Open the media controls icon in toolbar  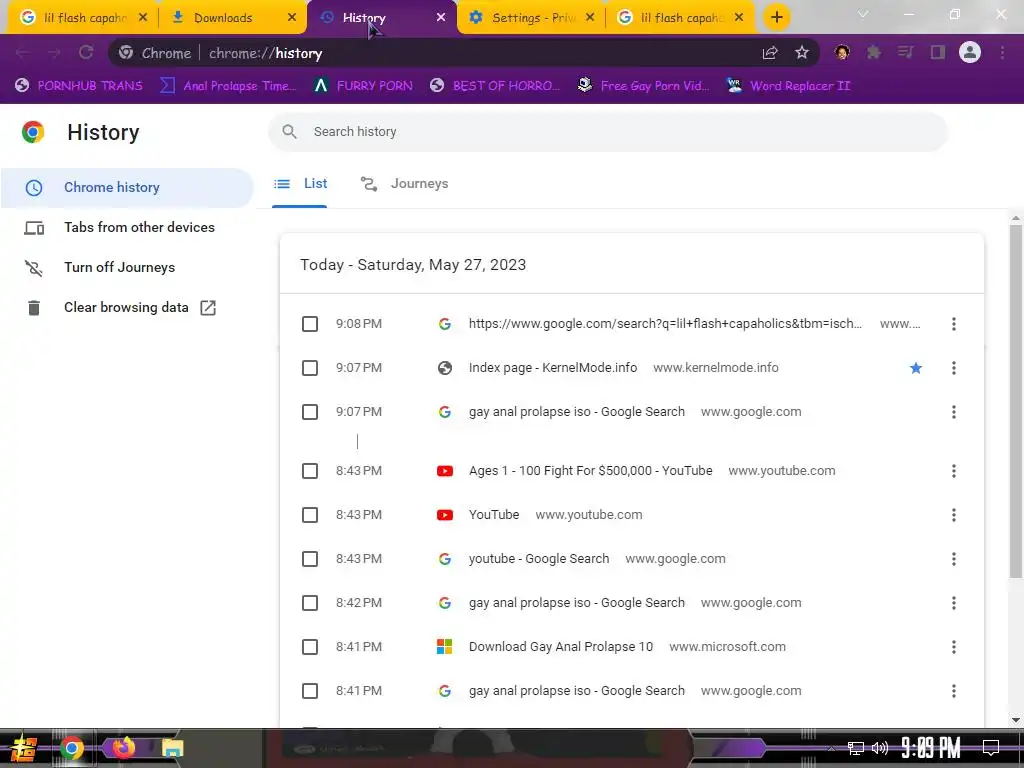click(906, 53)
